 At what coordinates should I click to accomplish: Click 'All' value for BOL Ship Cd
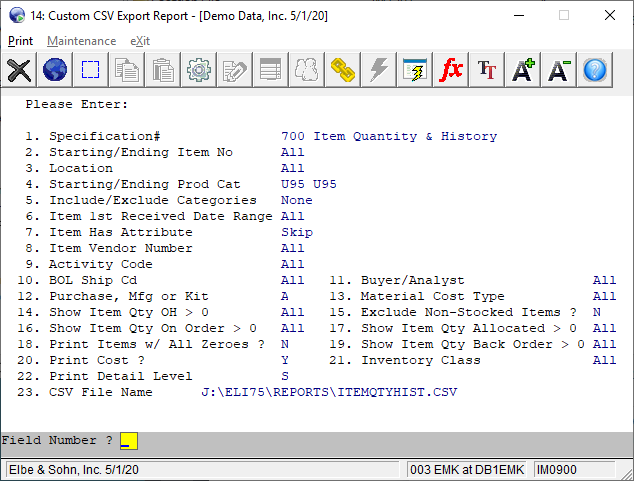click(x=292, y=280)
